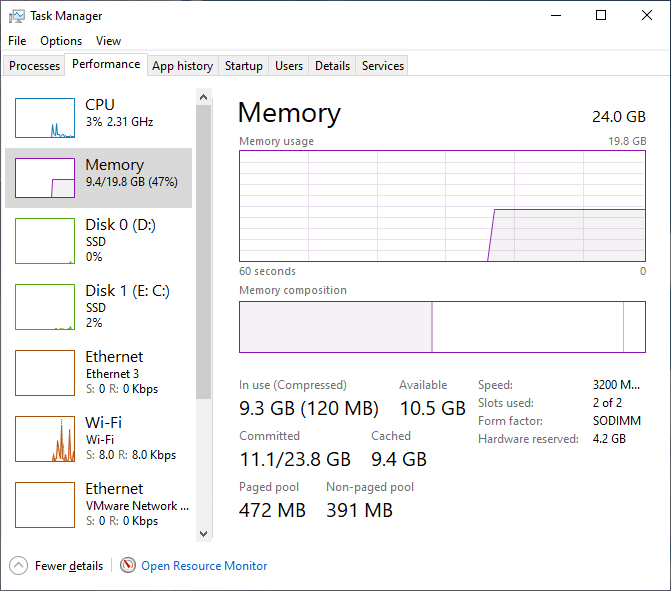
Task: Open the File menu
Action: pos(17,41)
